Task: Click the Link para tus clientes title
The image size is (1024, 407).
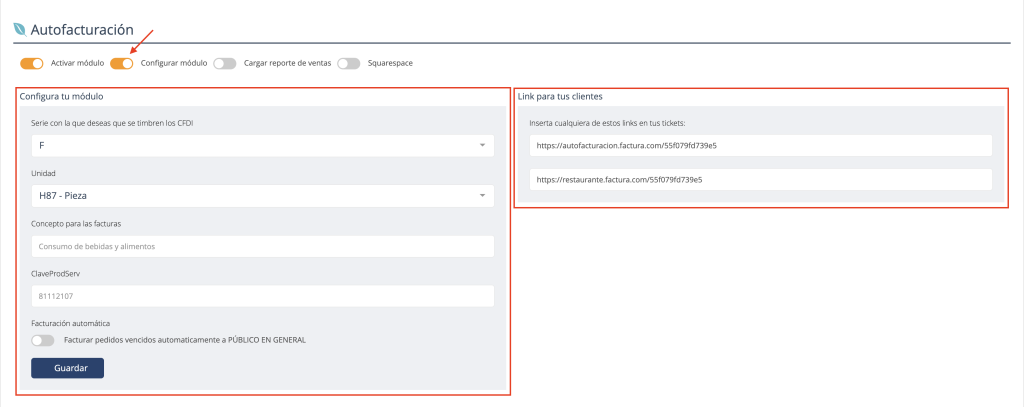Action: (560, 97)
